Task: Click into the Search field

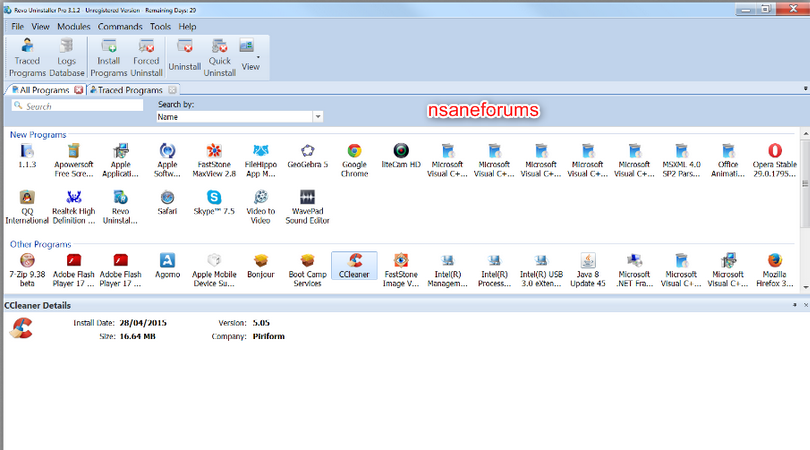Action: (77, 106)
